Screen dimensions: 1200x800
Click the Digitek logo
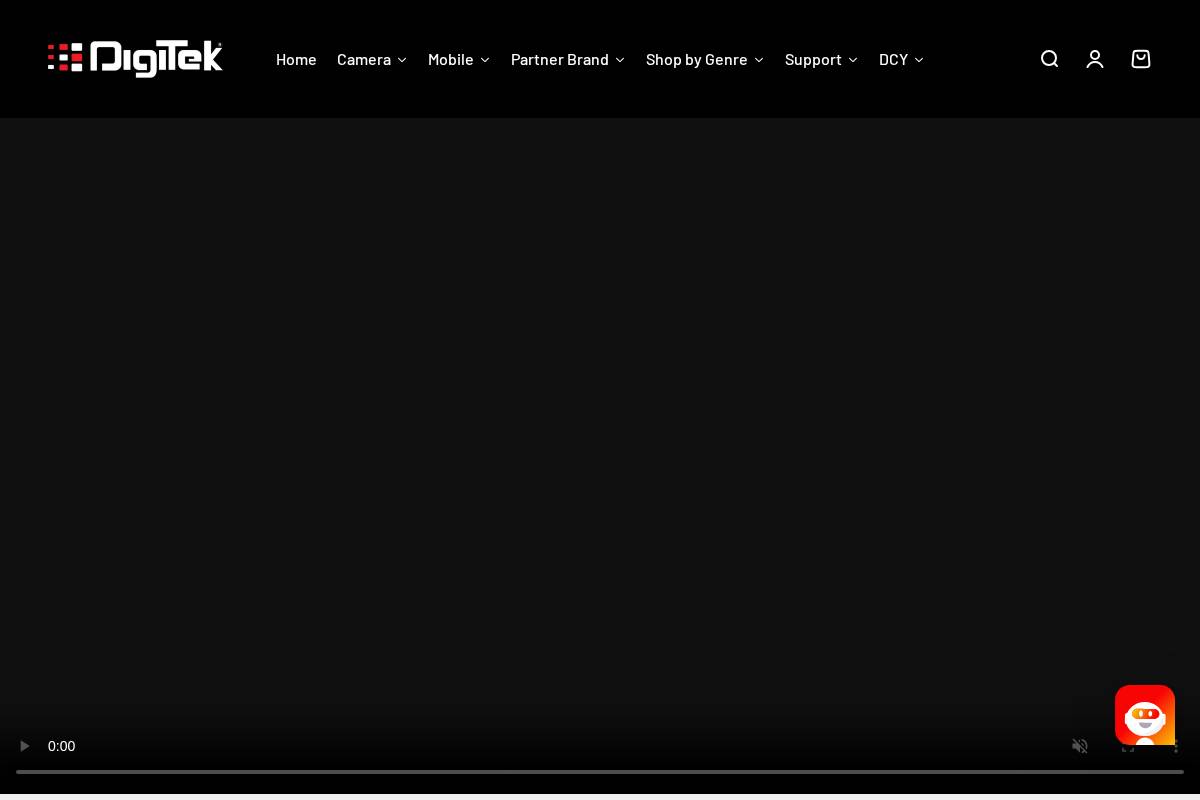pos(135,59)
